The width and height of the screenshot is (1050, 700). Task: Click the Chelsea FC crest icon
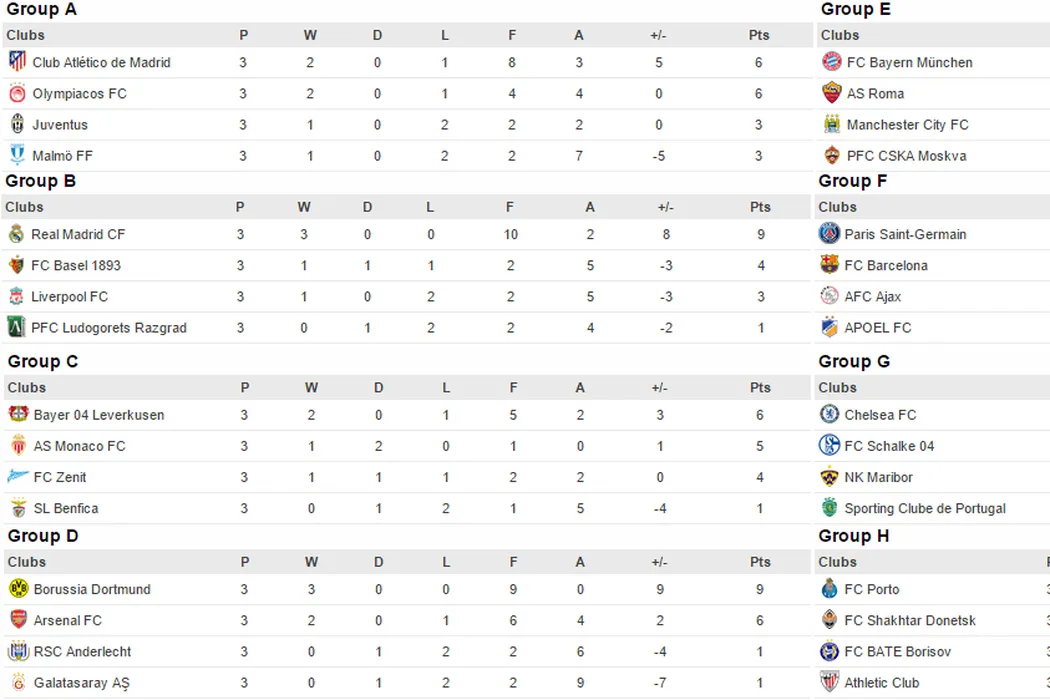click(829, 414)
